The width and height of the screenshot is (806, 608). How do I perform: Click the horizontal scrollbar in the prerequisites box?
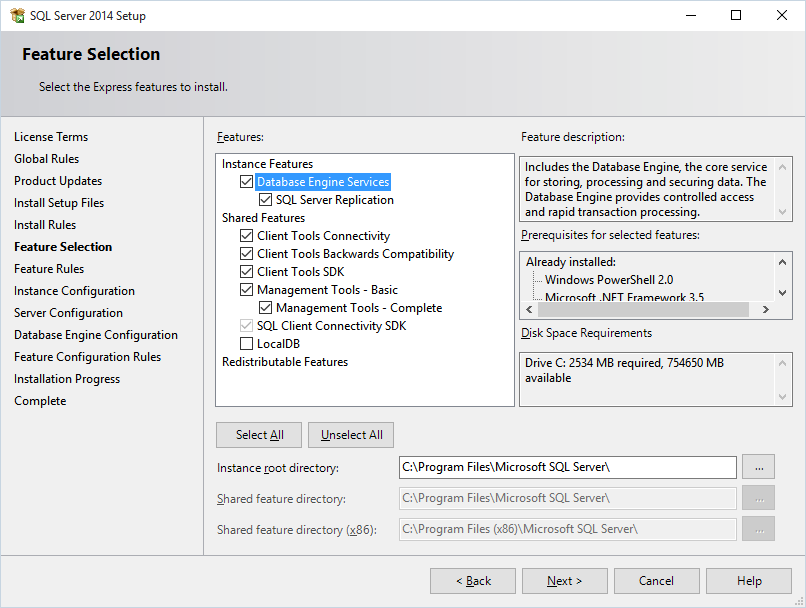click(648, 309)
